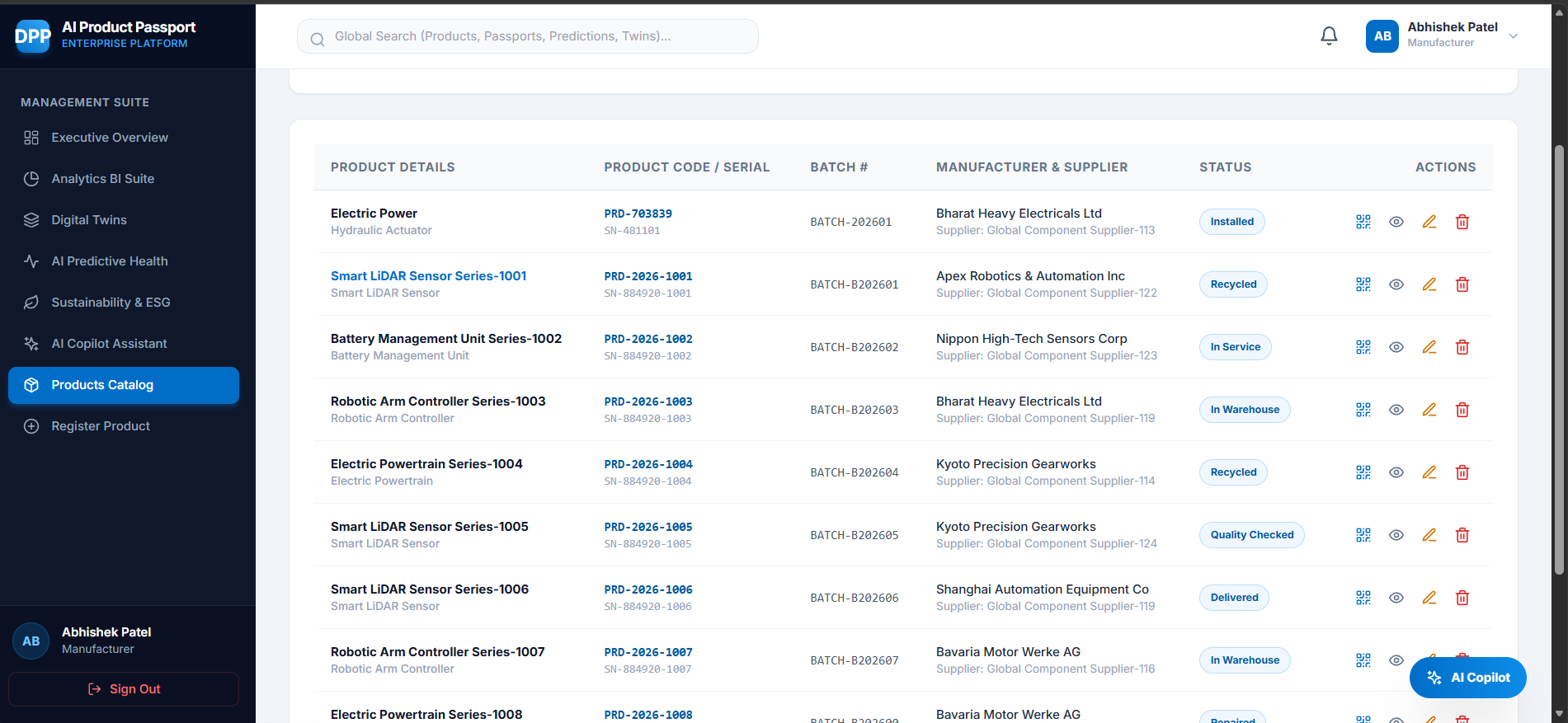1568x723 pixels.
Task: Edit the Electric Power product
Action: tap(1429, 222)
